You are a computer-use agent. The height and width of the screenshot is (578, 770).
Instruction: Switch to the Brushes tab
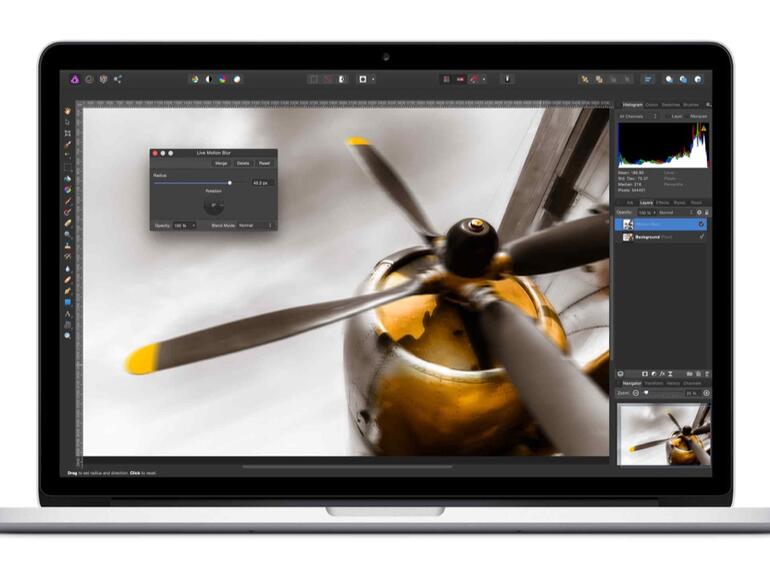pos(690,105)
